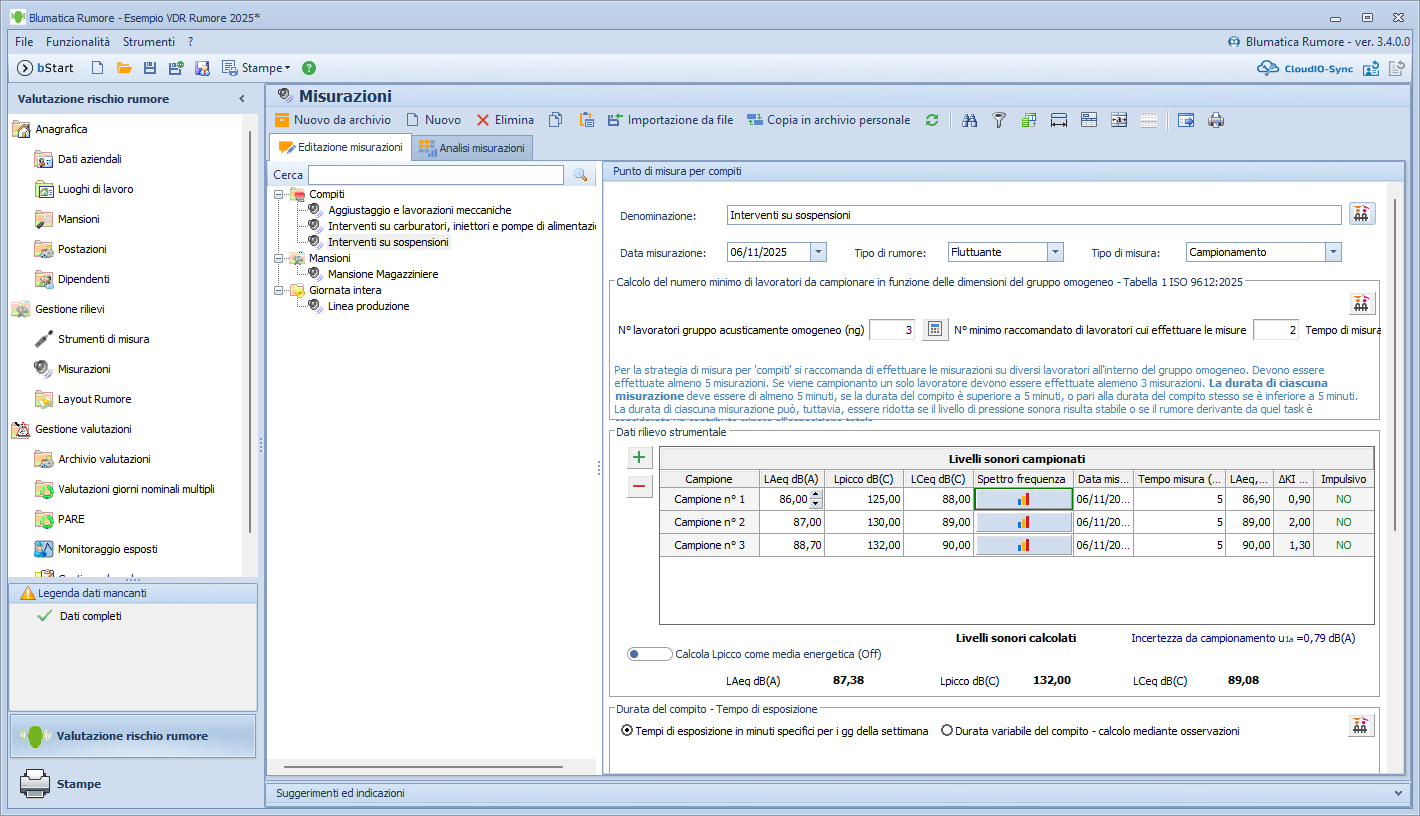Screen dimensions: 1420x816
Task: Open the Tipo di rumore dropdown
Action: 1054,253
